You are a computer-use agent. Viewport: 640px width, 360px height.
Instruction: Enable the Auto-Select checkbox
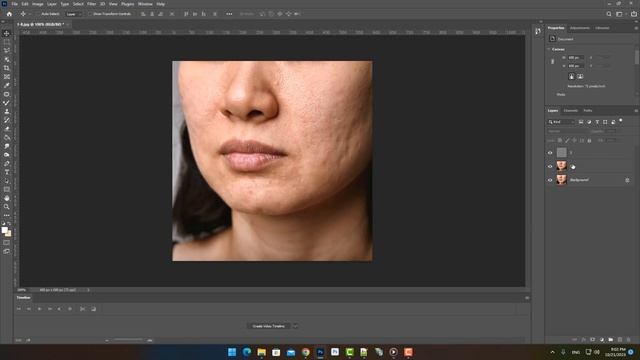pos(38,14)
